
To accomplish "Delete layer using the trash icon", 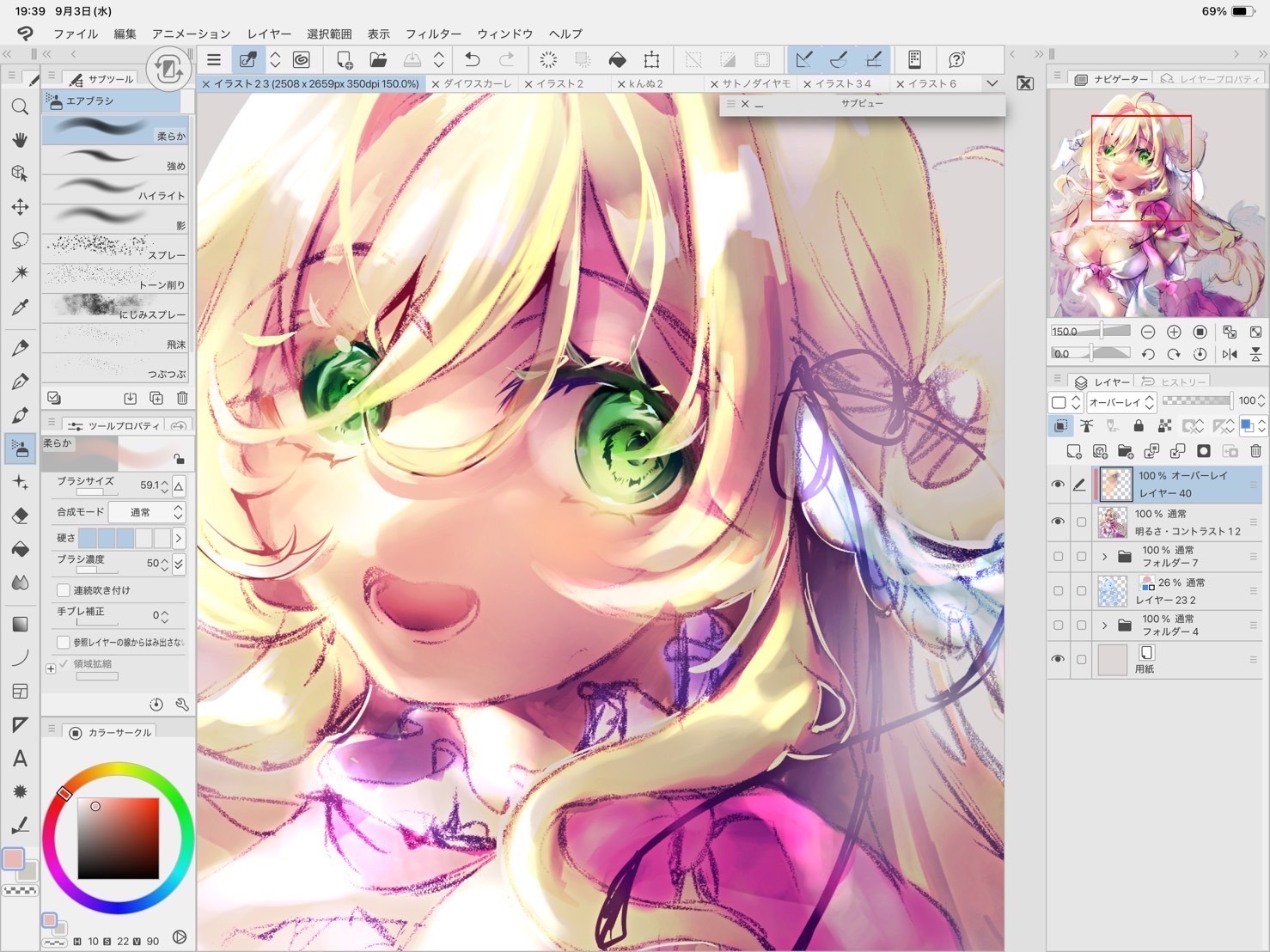I will [x=1255, y=451].
